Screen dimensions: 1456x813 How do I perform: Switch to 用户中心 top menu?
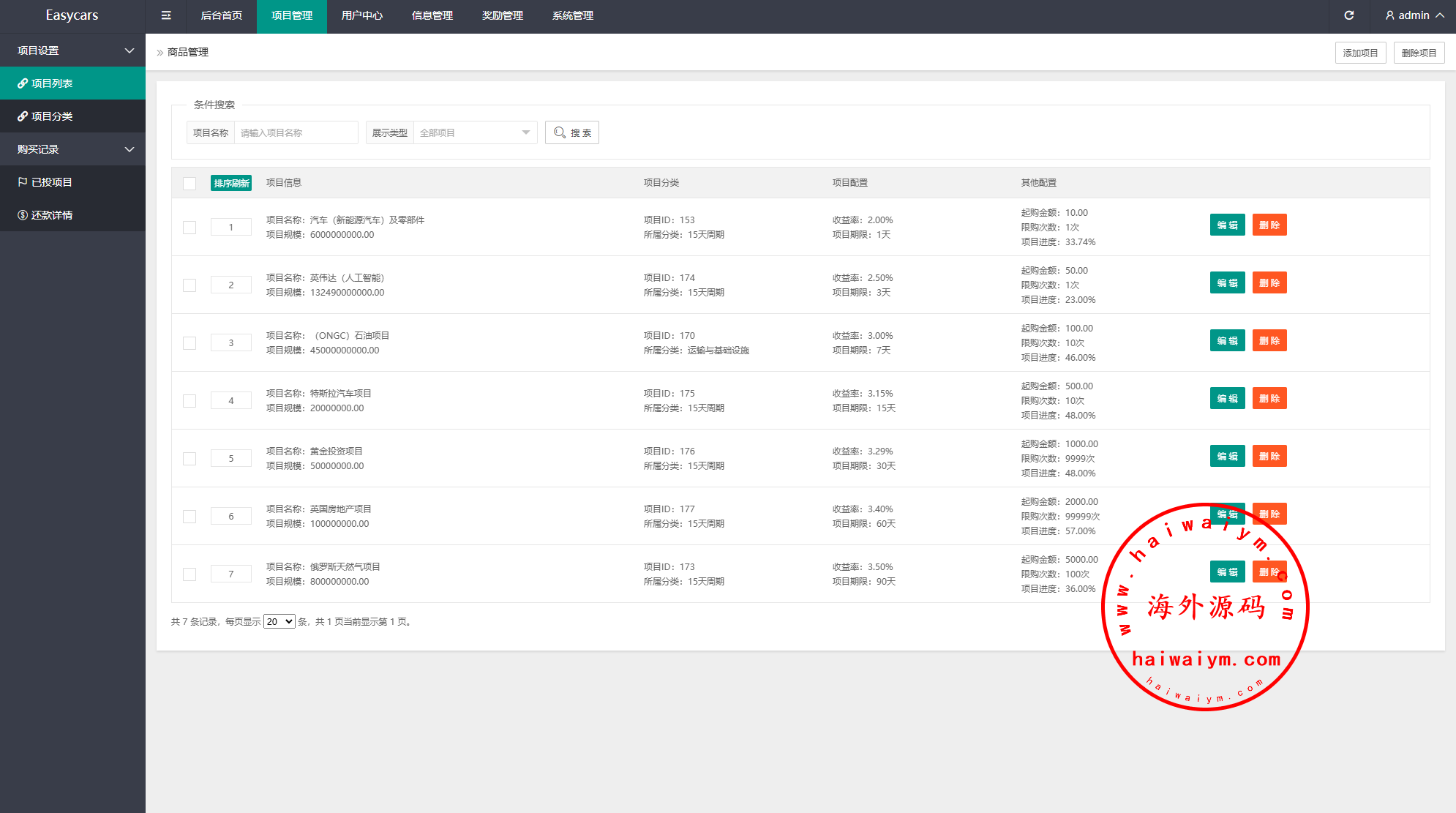click(x=361, y=15)
